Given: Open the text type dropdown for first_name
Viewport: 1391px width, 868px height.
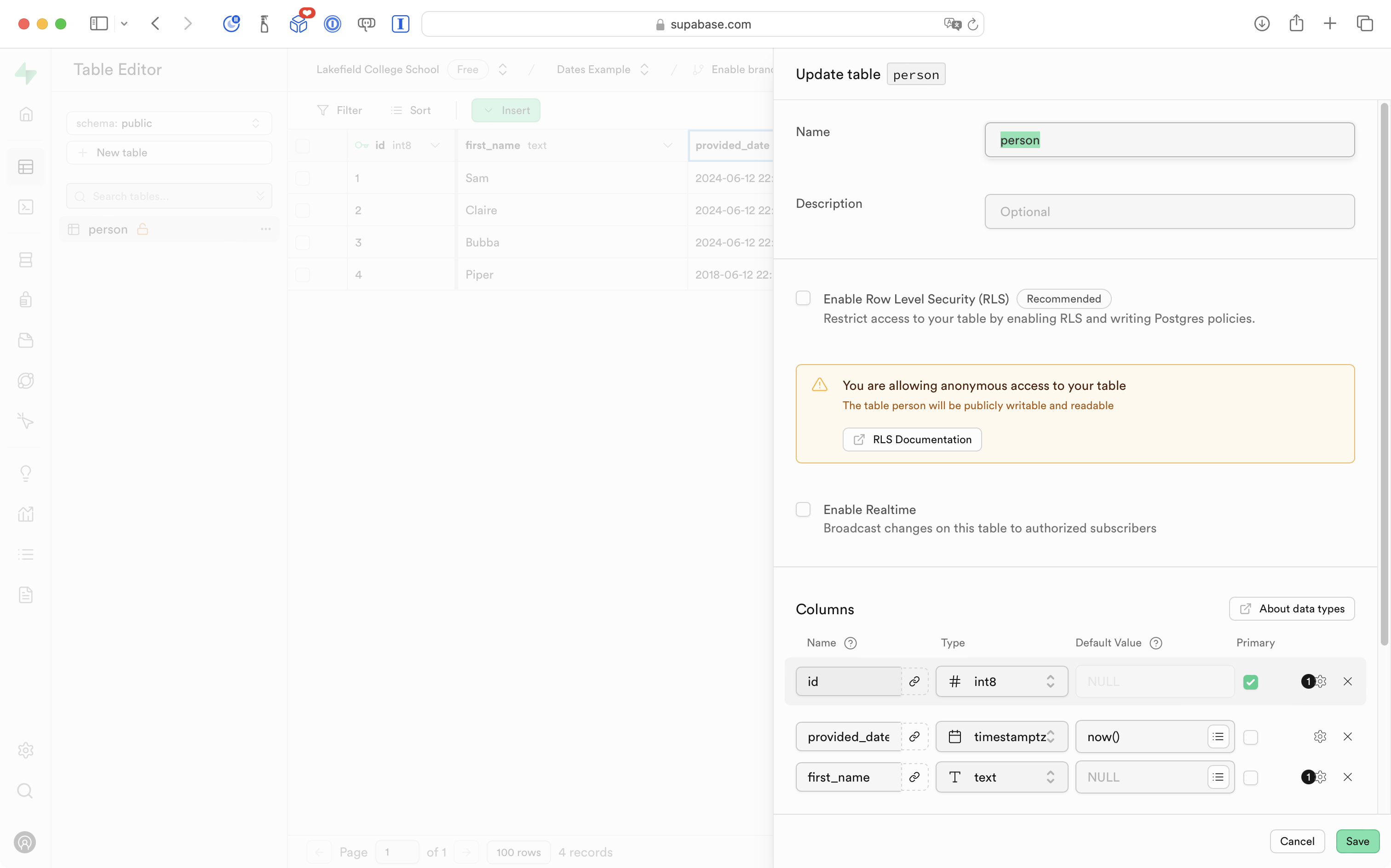Looking at the screenshot, I should pyautogui.click(x=1001, y=777).
